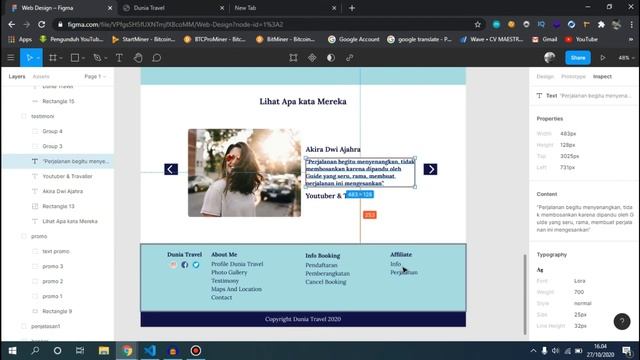Open the Pen tool dropdown arrow
The width and height of the screenshot is (640, 360).
point(105,58)
